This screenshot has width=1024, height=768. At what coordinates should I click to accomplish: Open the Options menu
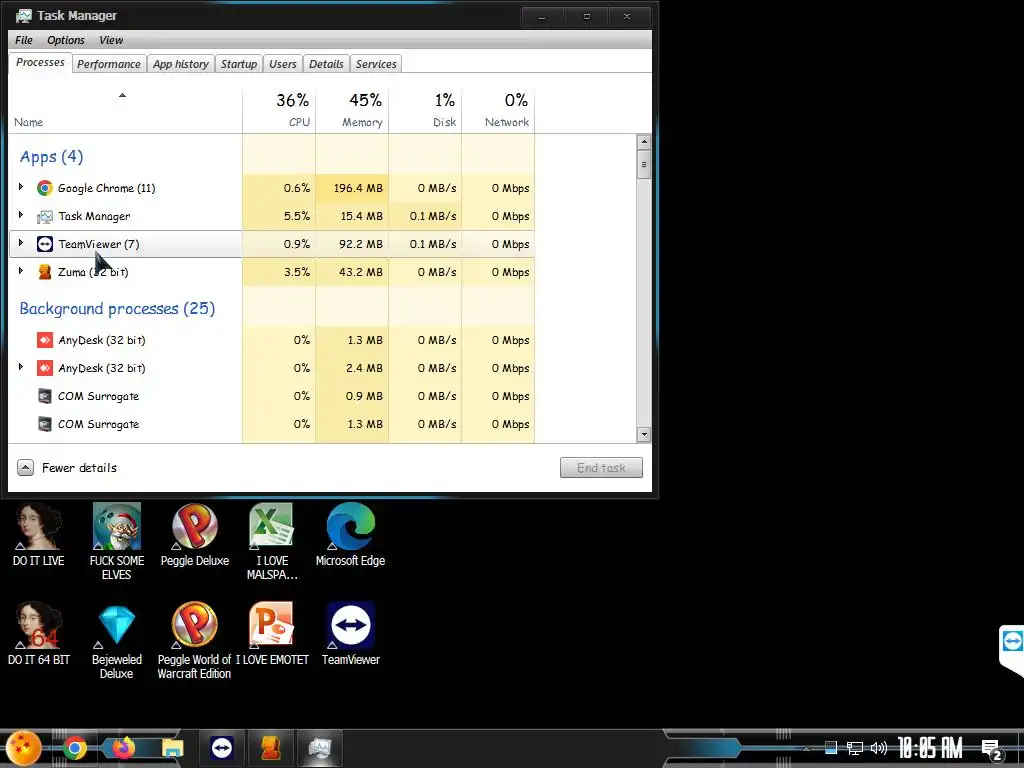point(66,40)
